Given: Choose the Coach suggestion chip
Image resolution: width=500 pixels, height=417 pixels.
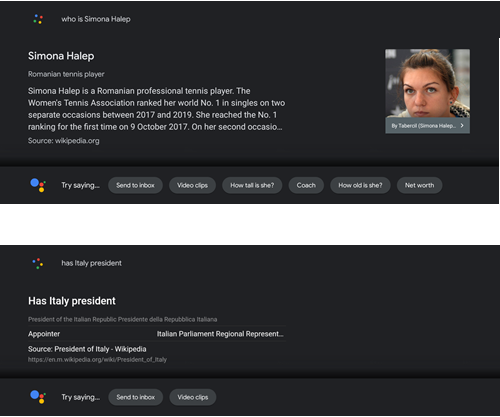Looking at the screenshot, I should click(x=306, y=185).
